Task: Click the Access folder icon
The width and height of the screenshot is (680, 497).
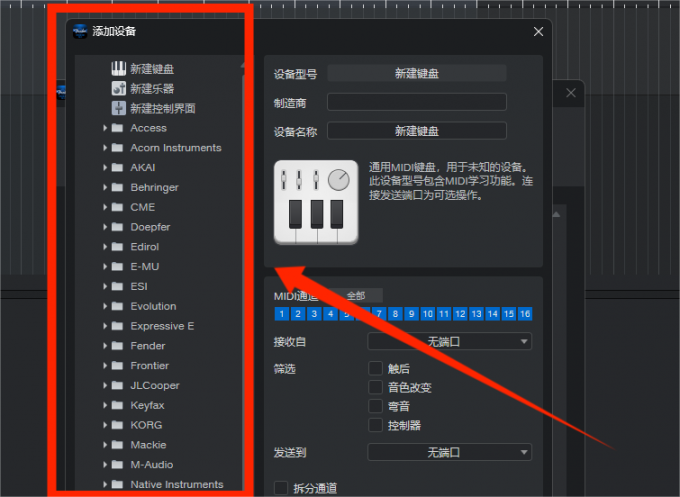Action: pos(117,128)
